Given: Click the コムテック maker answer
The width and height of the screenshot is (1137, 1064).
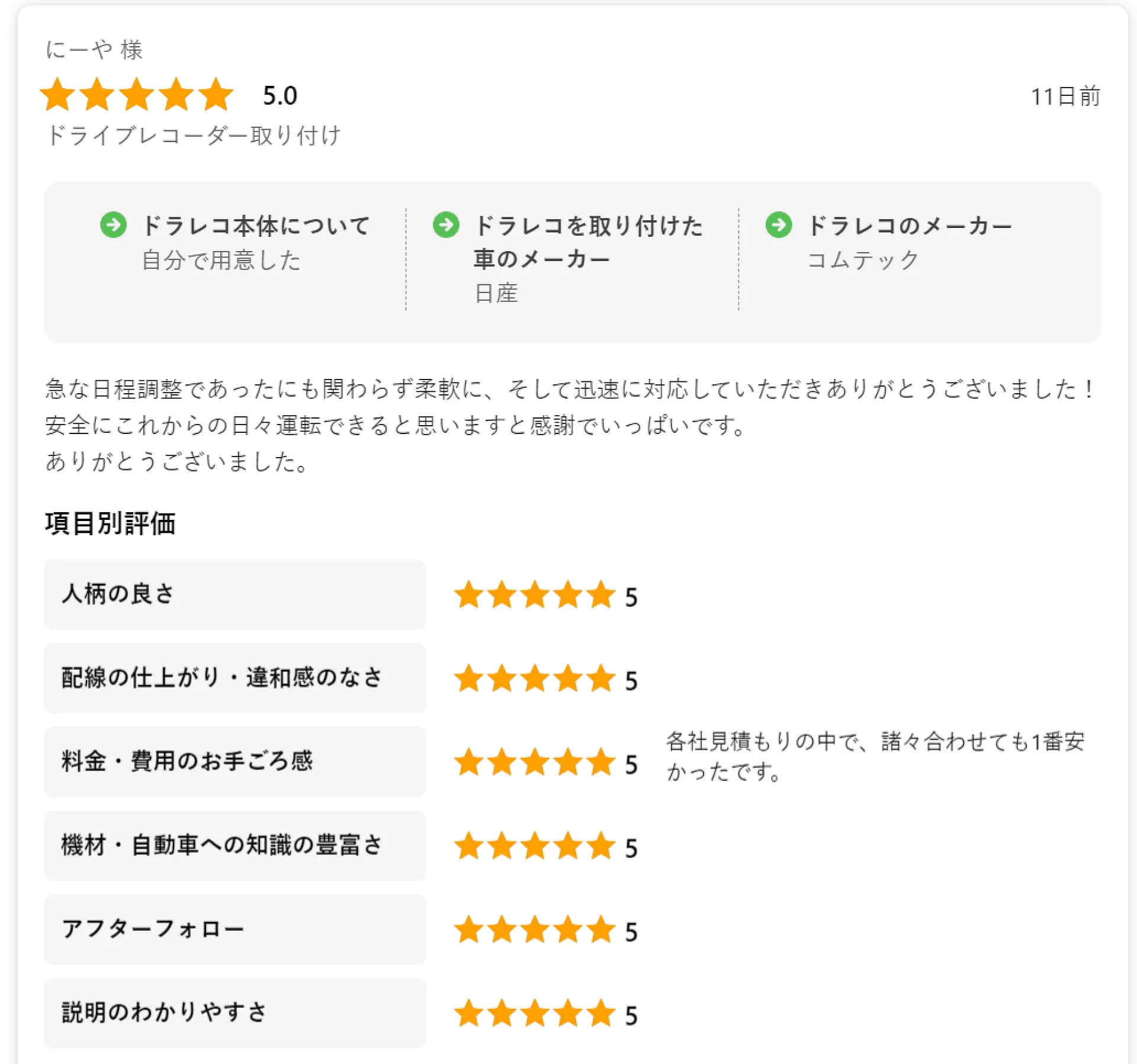Looking at the screenshot, I should [863, 260].
